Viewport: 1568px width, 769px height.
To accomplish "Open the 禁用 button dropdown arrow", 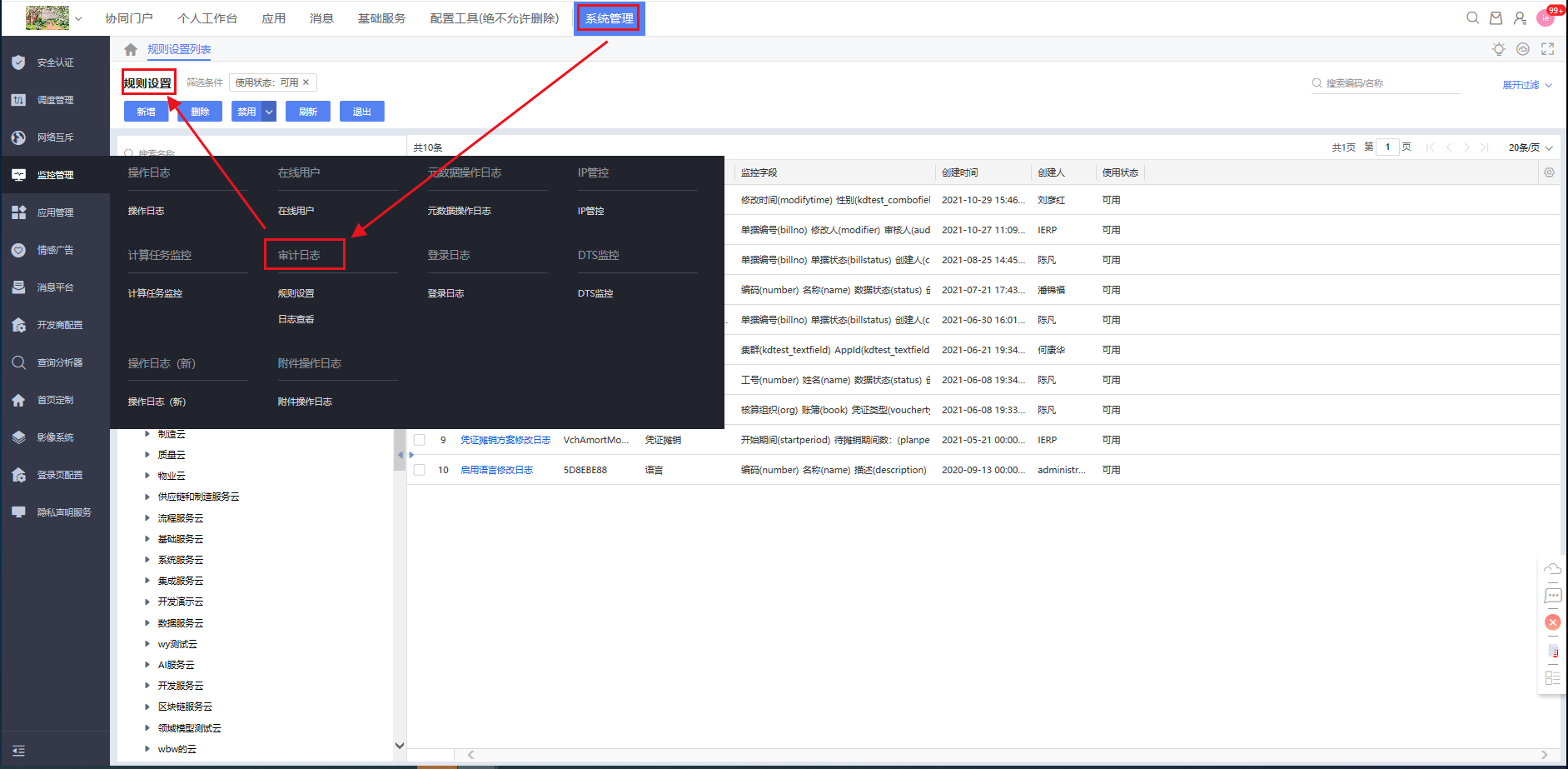I will click(x=269, y=112).
